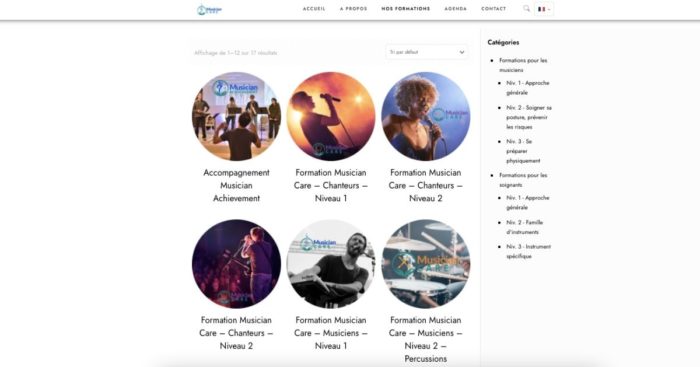The width and height of the screenshot is (700, 367).
Task: Open the Agenda menu item
Action: point(455,8)
